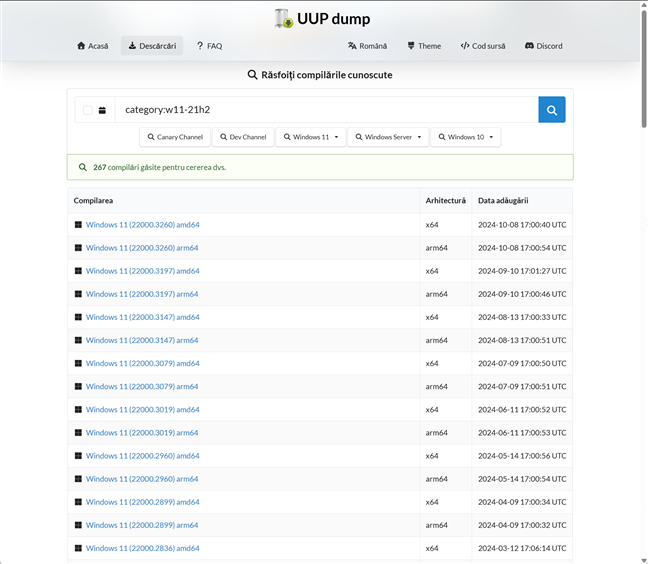The width and height of the screenshot is (648, 564).
Task: Select the Descărcări navigation tab
Action: (x=152, y=46)
